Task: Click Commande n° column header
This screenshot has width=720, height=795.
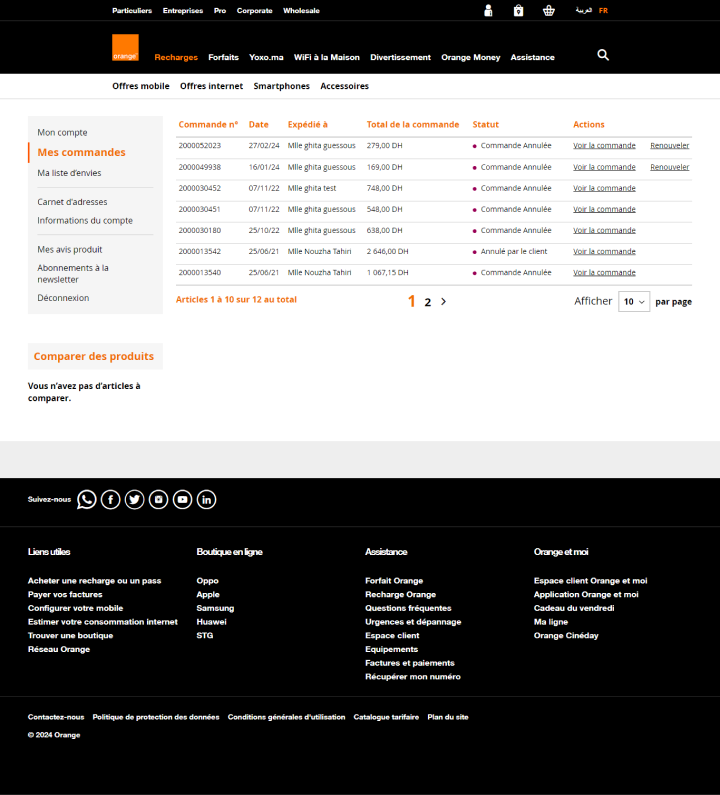Action: pyautogui.click(x=208, y=124)
